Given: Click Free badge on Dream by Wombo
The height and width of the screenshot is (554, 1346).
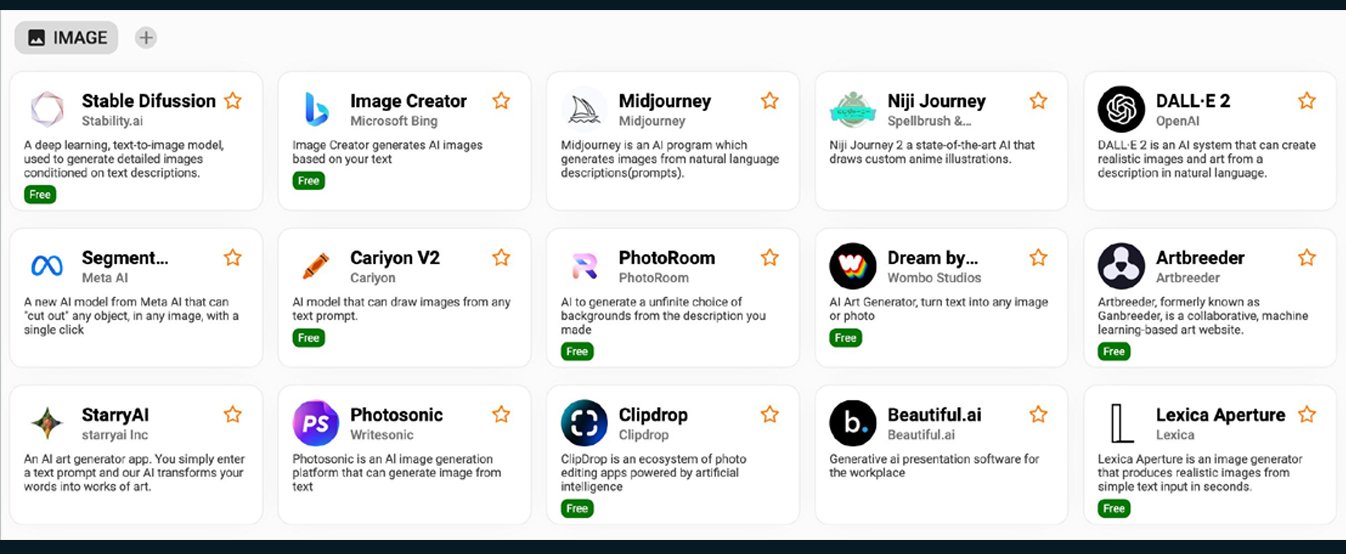Looking at the screenshot, I should click(x=846, y=337).
